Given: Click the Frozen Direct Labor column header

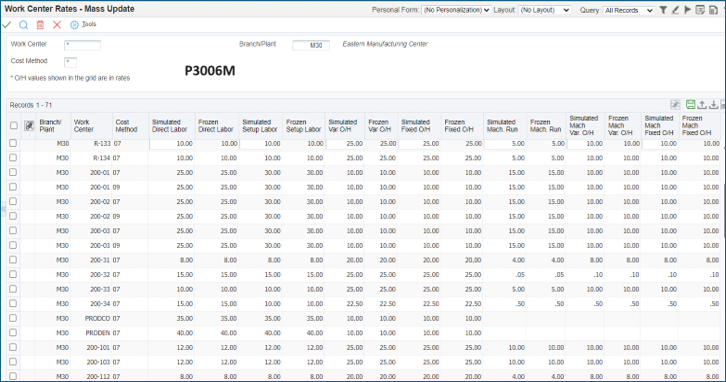Looking at the screenshot, I should pos(216,125).
